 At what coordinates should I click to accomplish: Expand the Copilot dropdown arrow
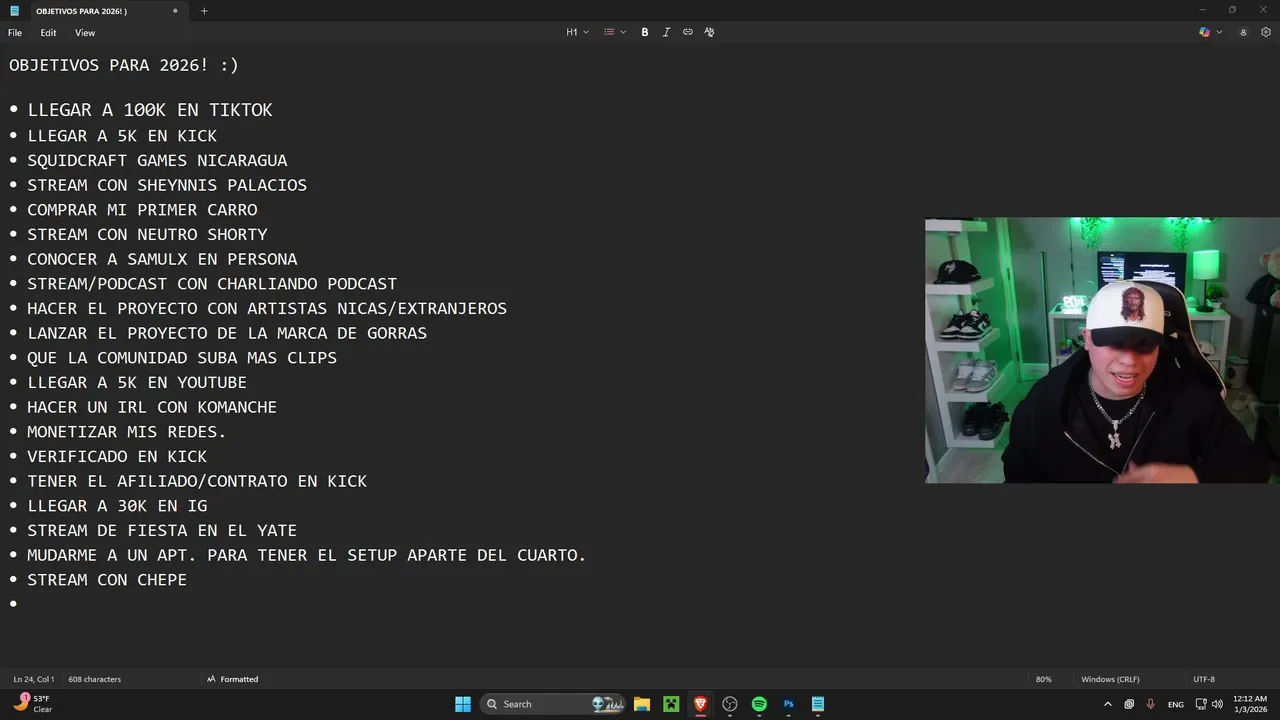(x=1219, y=32)
